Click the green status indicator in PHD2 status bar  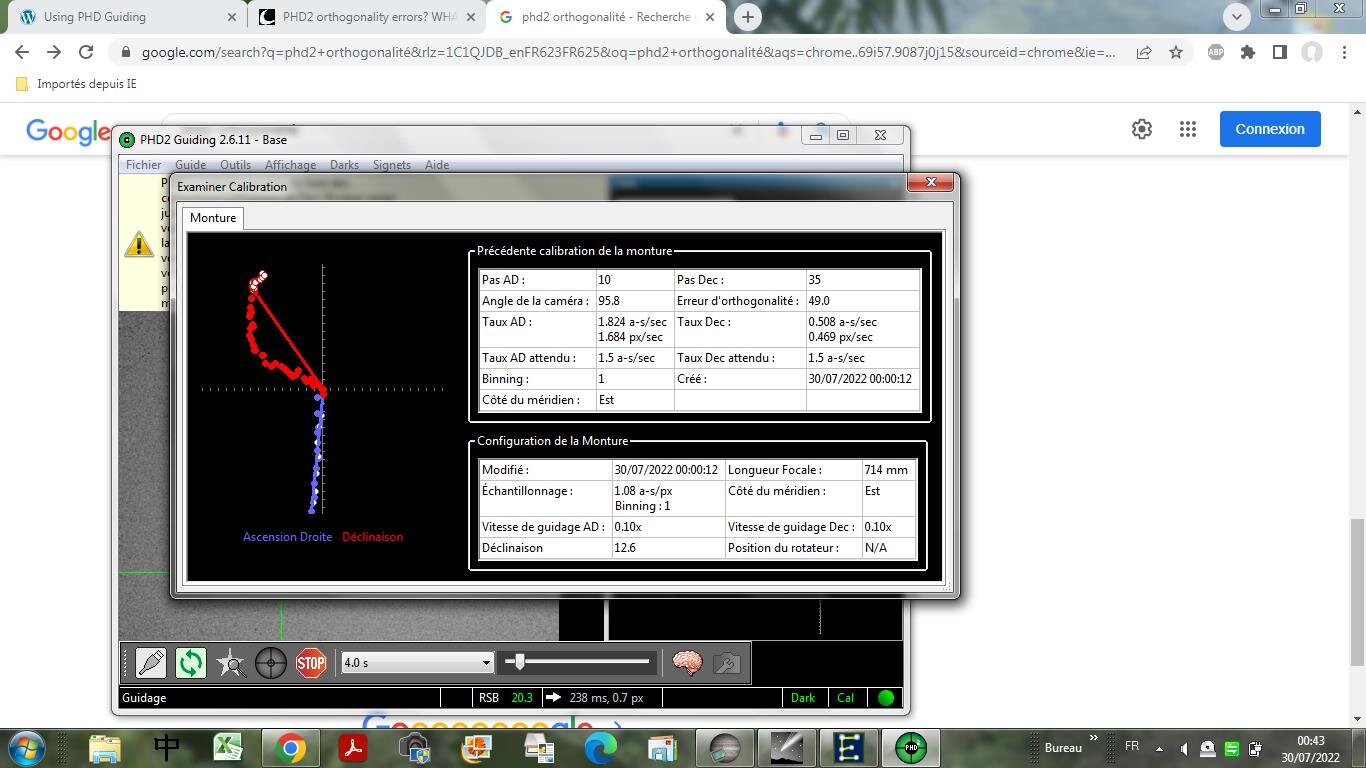pos(886,698)
